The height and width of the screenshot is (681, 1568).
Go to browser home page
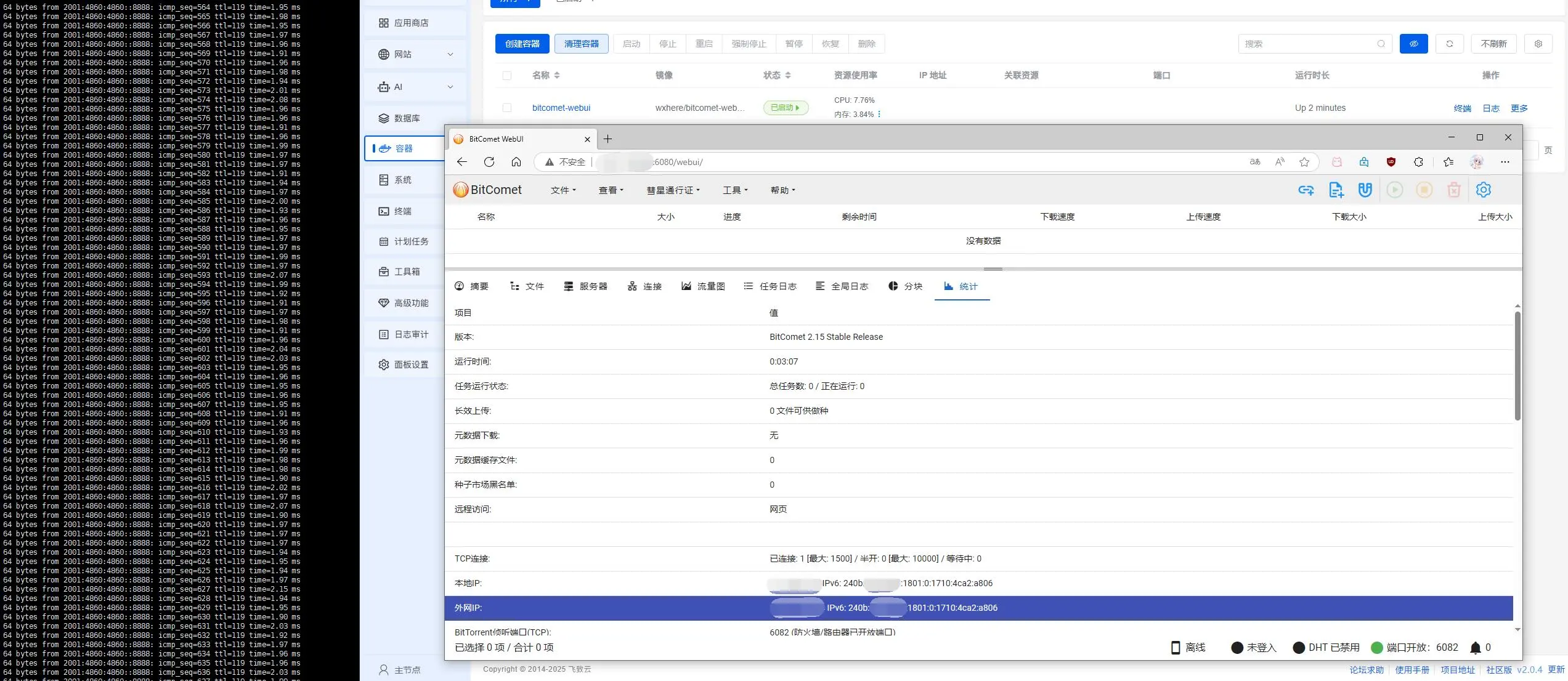tap(516, 162)
